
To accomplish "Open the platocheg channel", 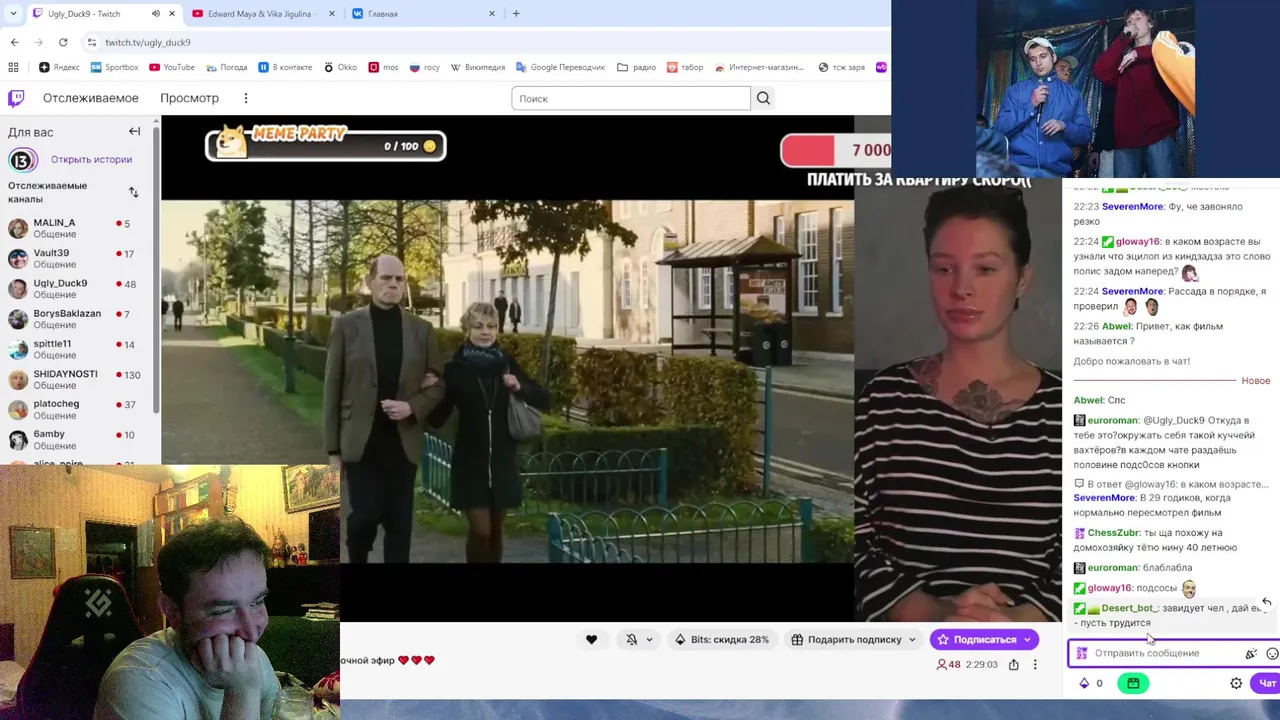I will coord(77,409).
